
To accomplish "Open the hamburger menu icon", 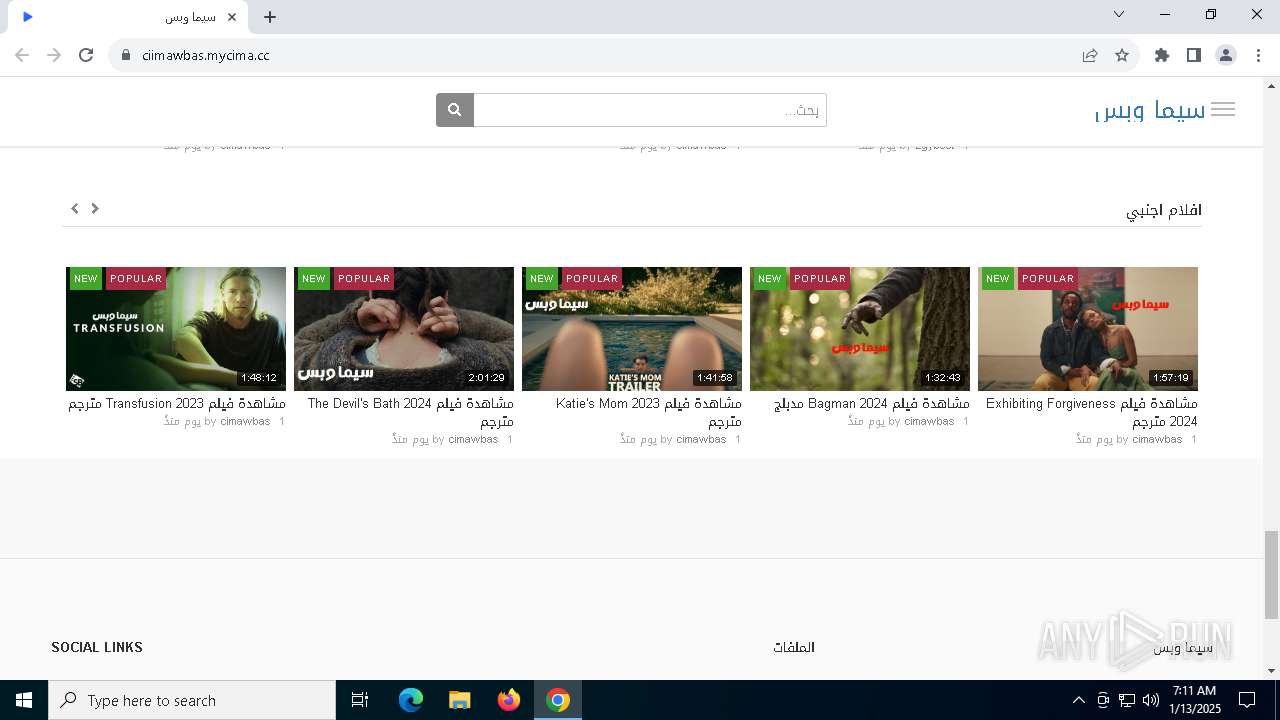I will [1222, 110].
